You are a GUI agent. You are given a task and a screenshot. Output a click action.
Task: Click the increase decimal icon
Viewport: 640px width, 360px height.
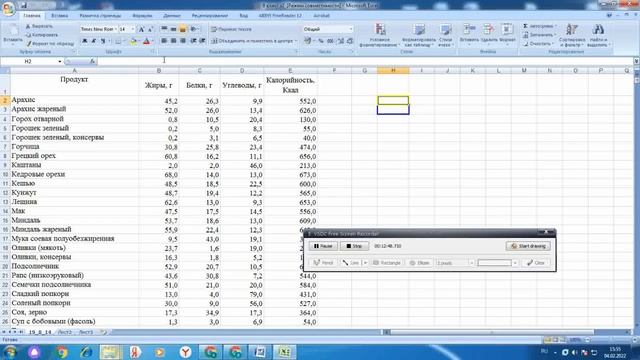click(340, 41)
